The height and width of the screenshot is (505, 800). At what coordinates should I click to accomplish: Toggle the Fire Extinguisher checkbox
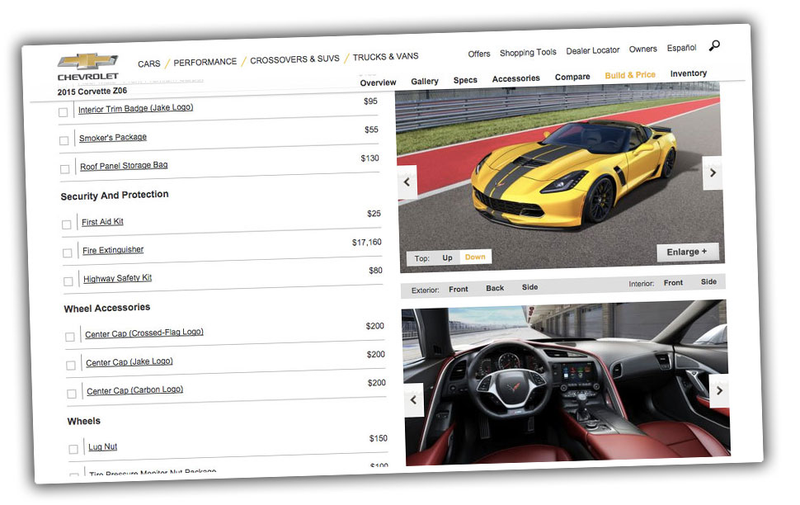click(x=68, y=253)
